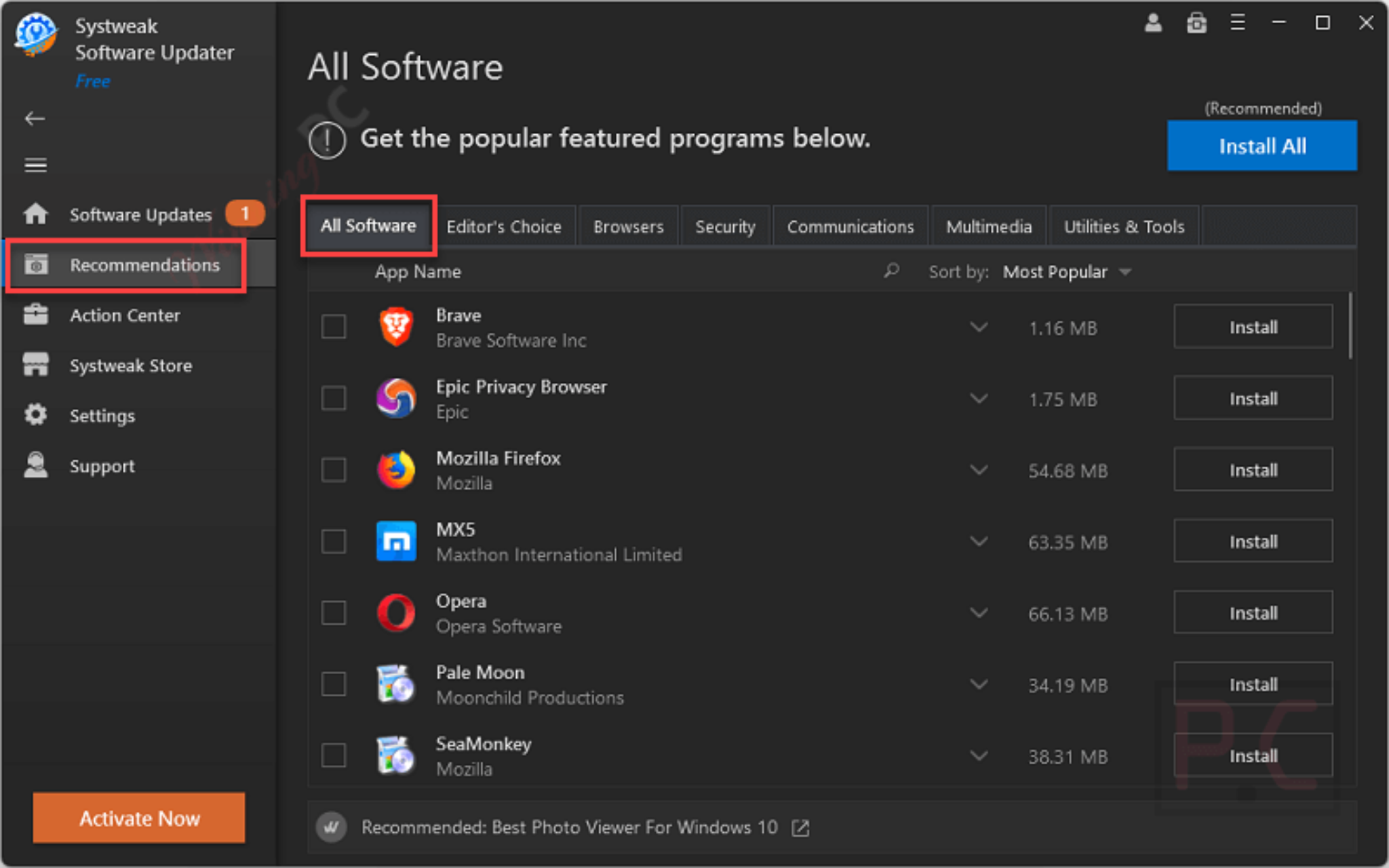This screenshot has height=868, width=1389.
Task: Install Brave browser
Action: (1253, 327)
